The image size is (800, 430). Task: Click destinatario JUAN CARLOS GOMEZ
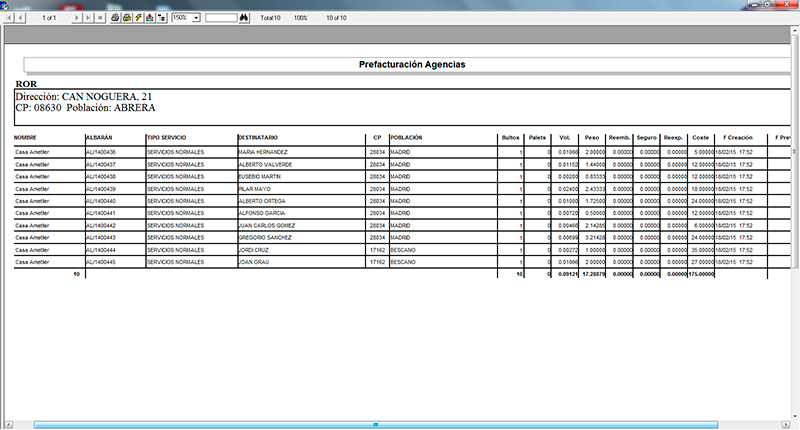click(x=267, y=225)
